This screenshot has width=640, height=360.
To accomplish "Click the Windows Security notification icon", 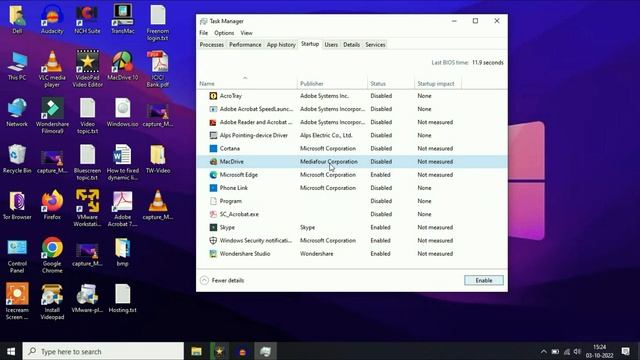I will [x=213, y=240].
